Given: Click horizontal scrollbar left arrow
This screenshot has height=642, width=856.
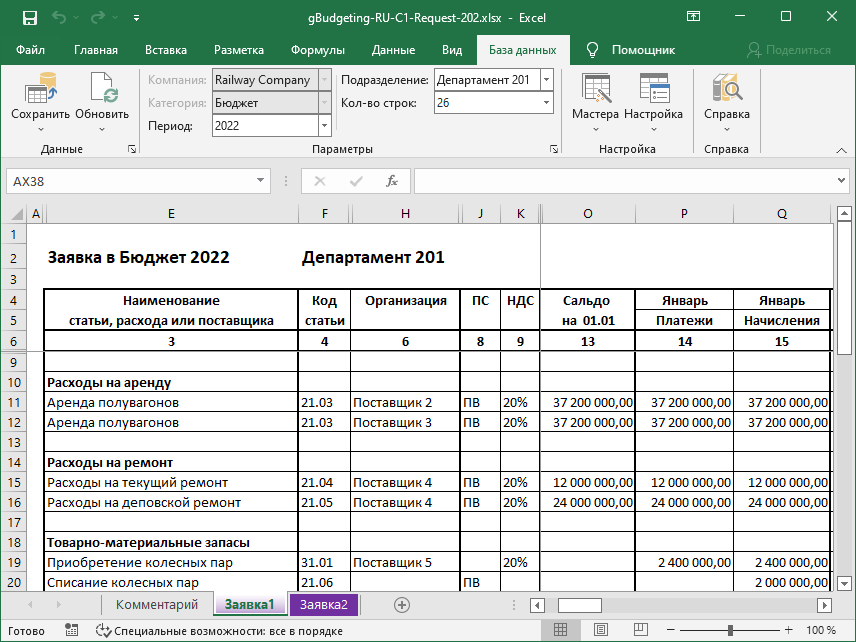Looking at the screenshot, I should 538,605.
